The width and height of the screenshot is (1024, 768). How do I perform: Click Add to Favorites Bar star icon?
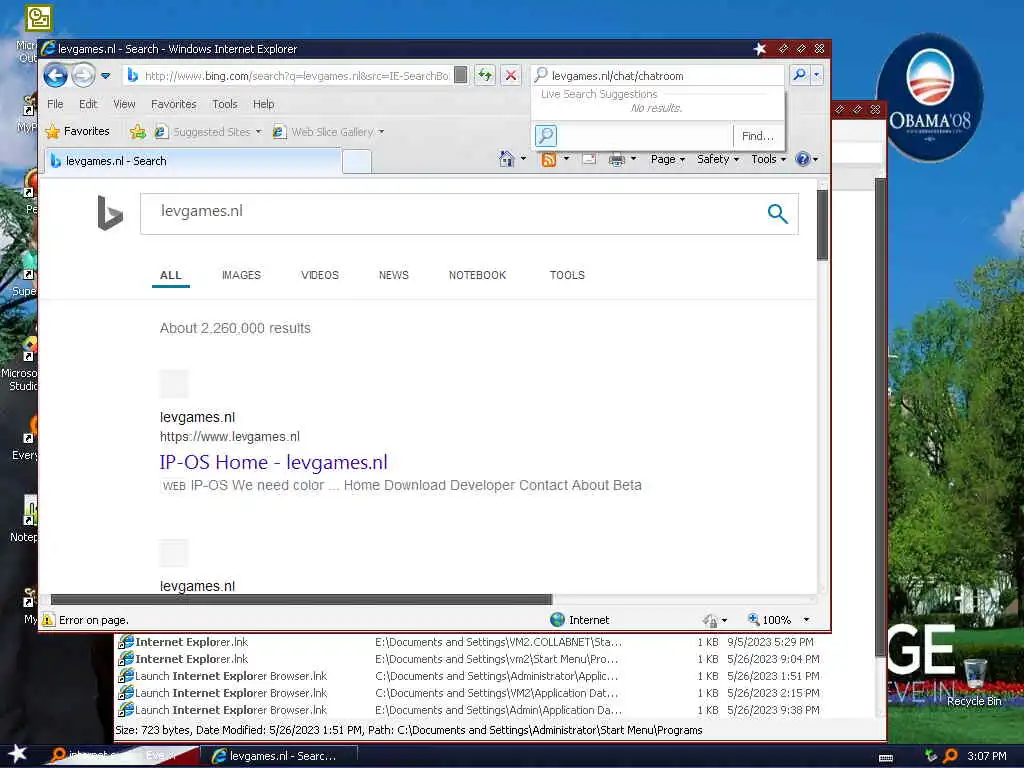[137, 132]
